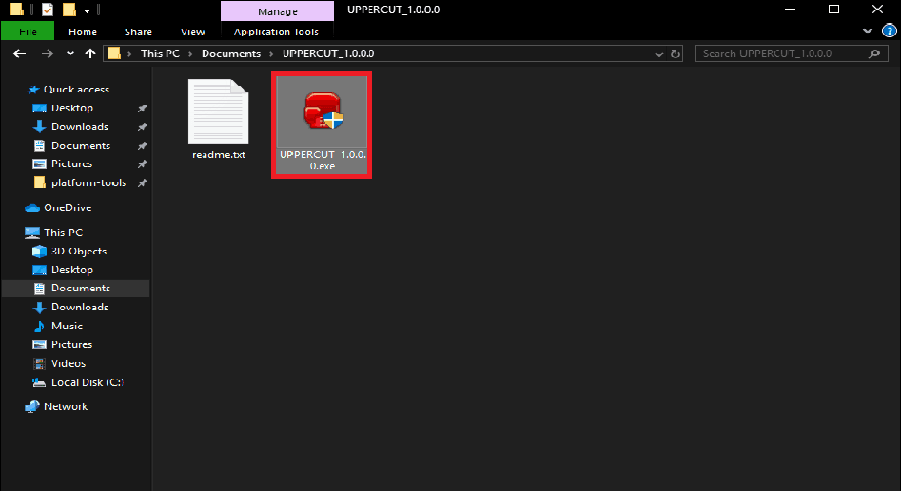Click the Up one level arrow
Screen dimensions: 901x491
90,53
